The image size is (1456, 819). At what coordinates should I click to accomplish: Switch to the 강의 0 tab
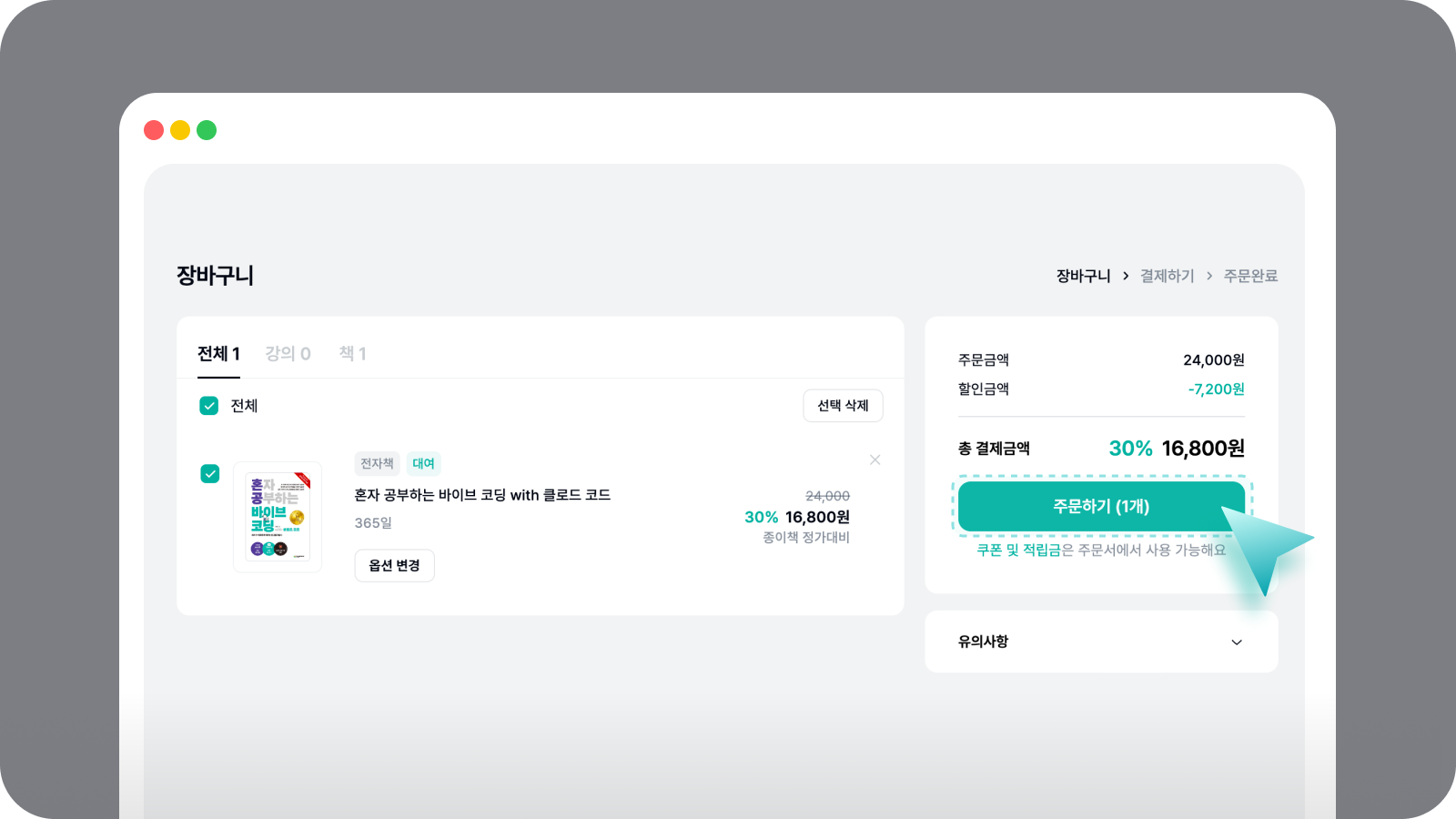click(x=288, y=354)
